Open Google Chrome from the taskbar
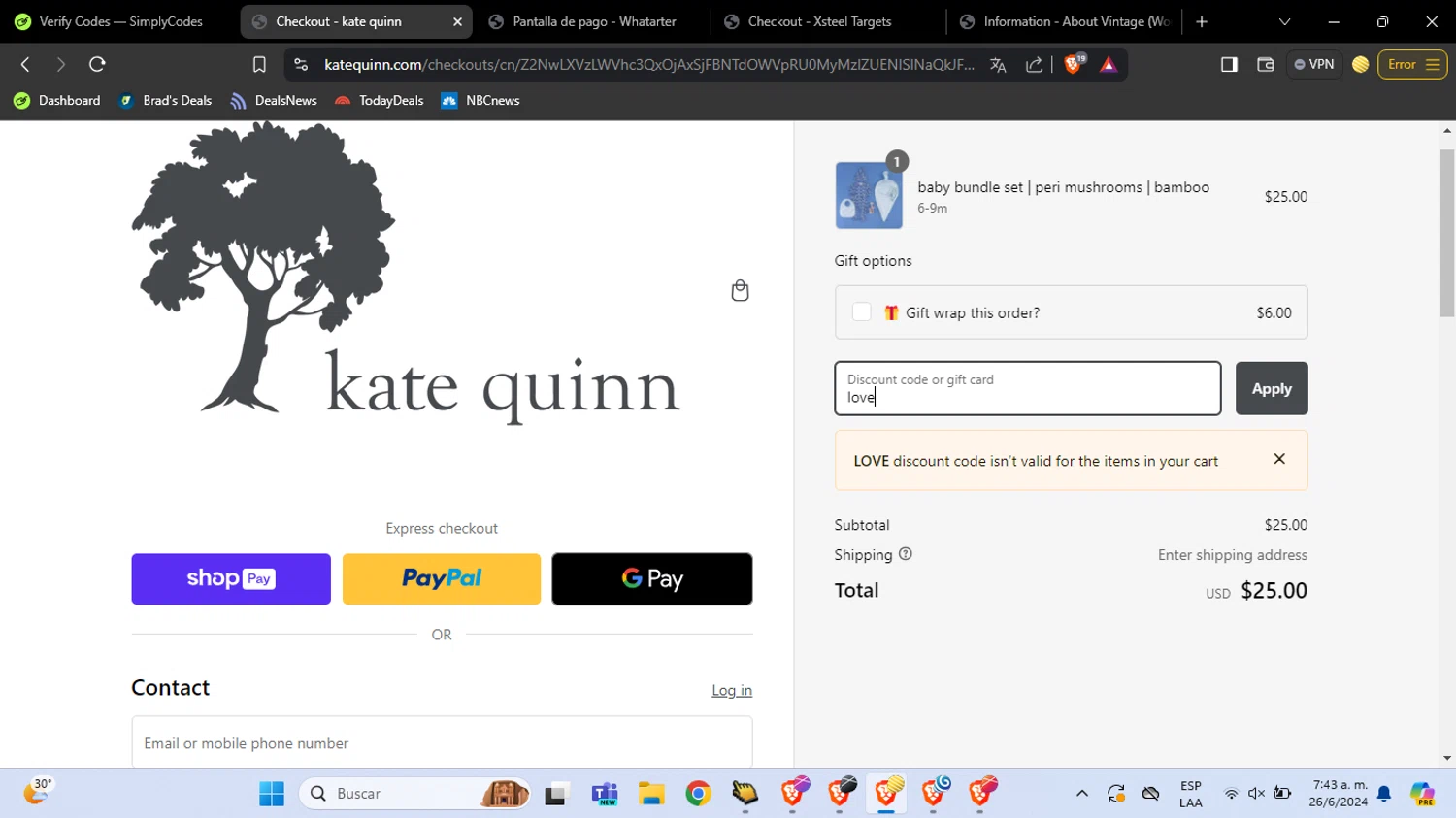1456x818 pixels. (x=698, y=794)
